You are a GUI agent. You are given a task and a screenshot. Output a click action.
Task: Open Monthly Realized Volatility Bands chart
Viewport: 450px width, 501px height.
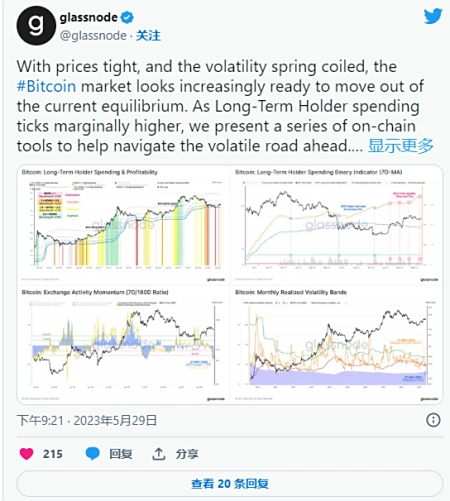(337, 345)
